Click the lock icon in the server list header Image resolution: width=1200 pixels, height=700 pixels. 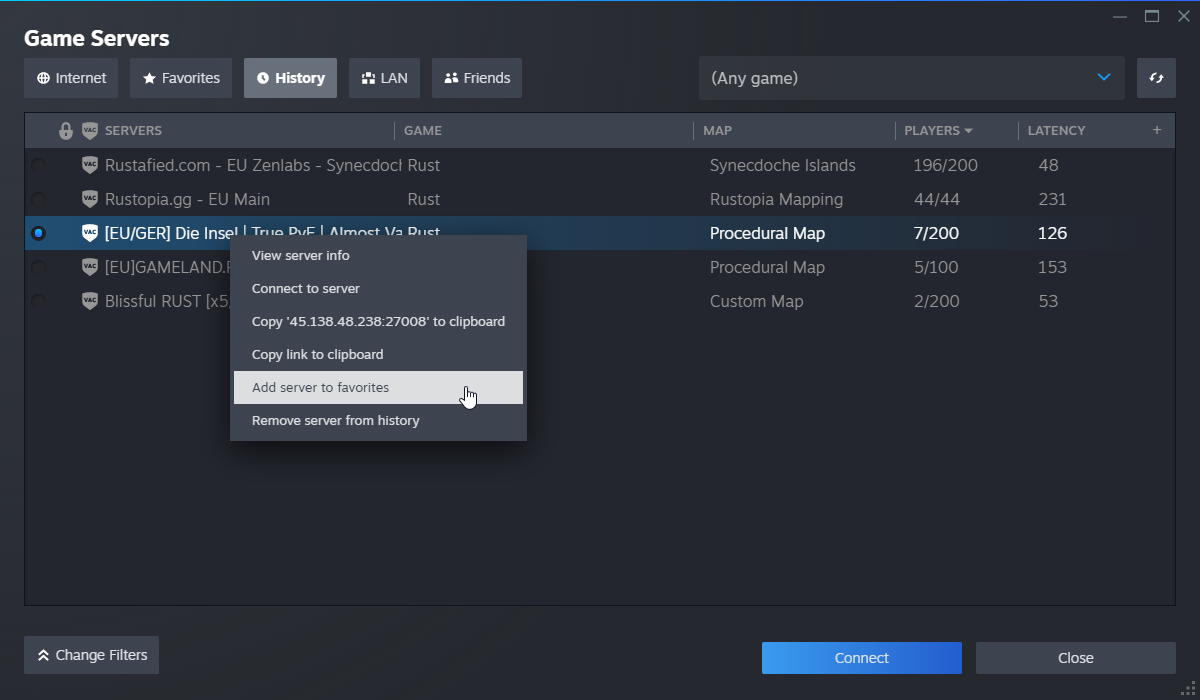tap(65, 130)
